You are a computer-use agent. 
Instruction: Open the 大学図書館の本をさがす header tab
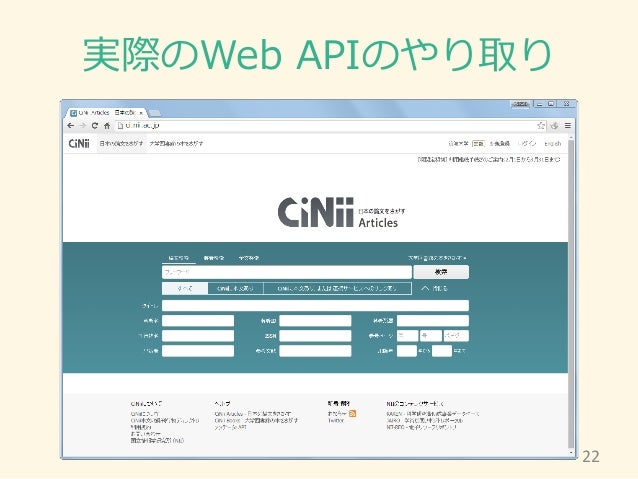point(176,144)
